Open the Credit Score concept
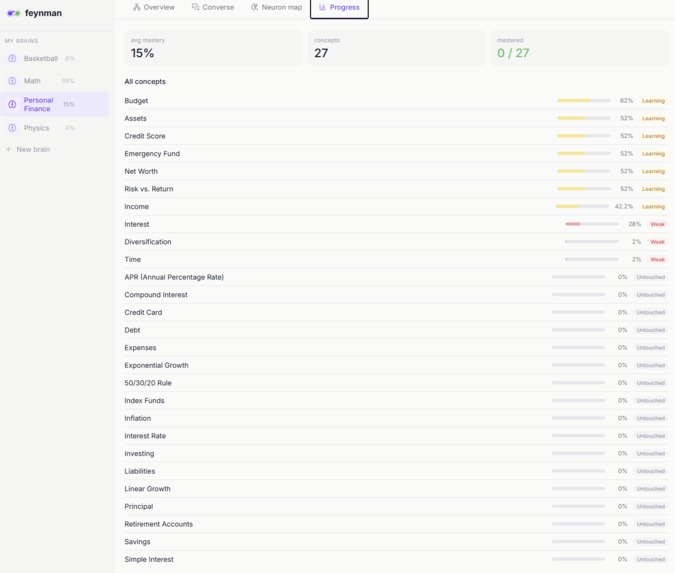 [x=396, y=136]
